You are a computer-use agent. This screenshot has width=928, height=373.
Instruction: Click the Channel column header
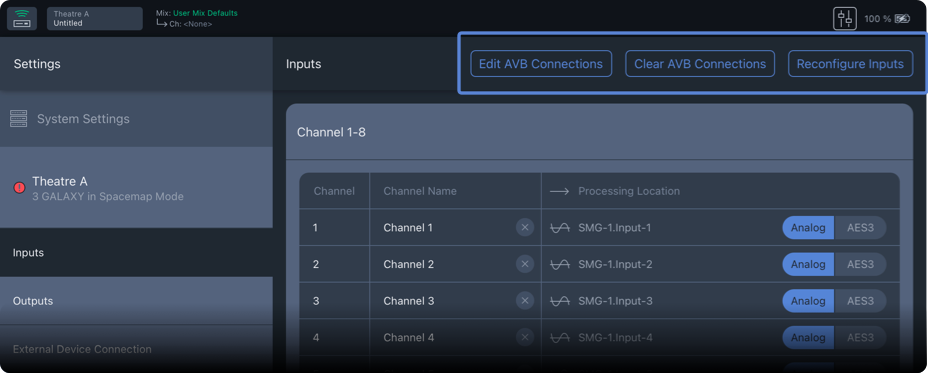coord(334,191)
